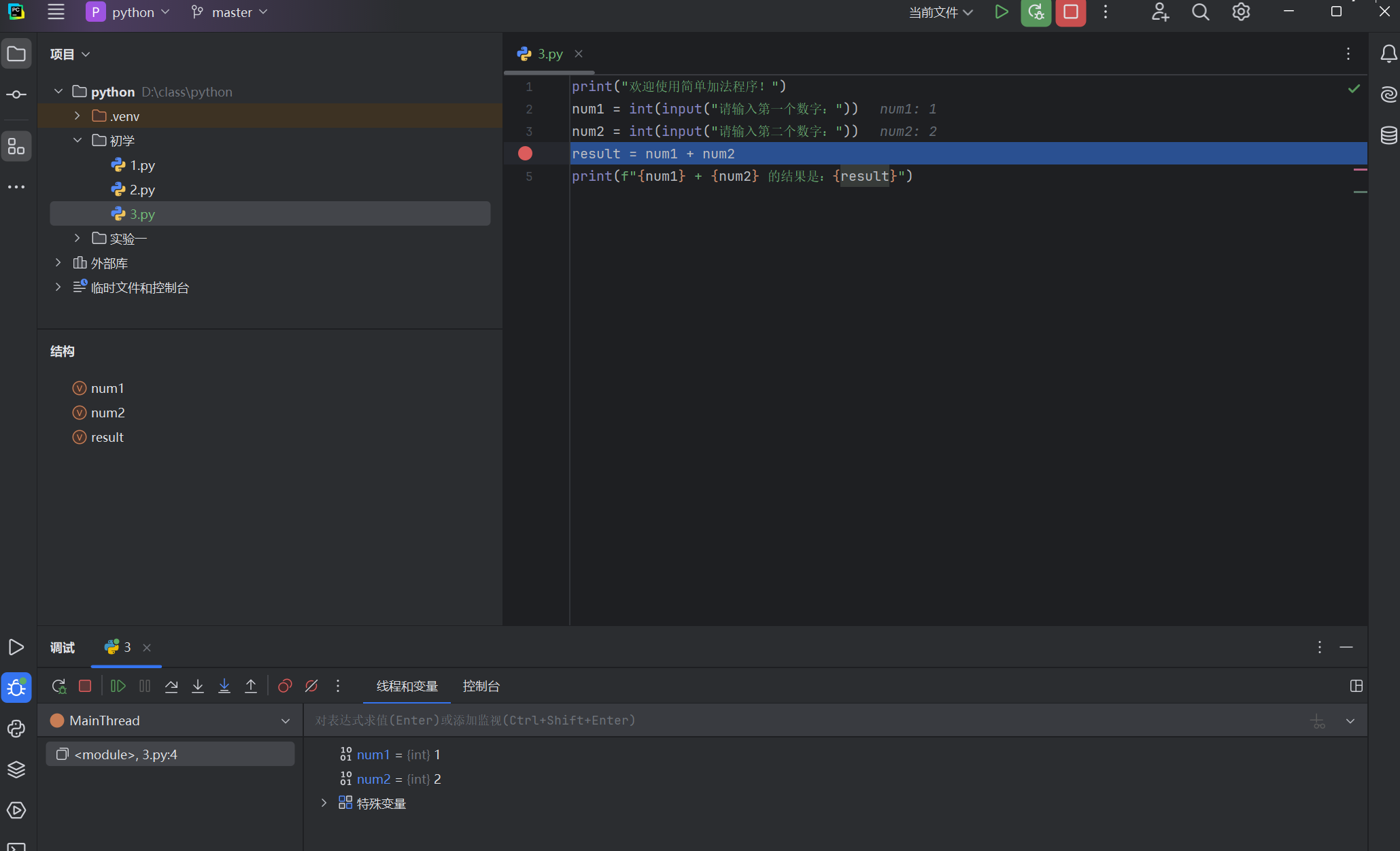The height and width of the screenshot is (851, 1400).
Task: Open the MainThread thread dropdown
Action: [285, 720]
